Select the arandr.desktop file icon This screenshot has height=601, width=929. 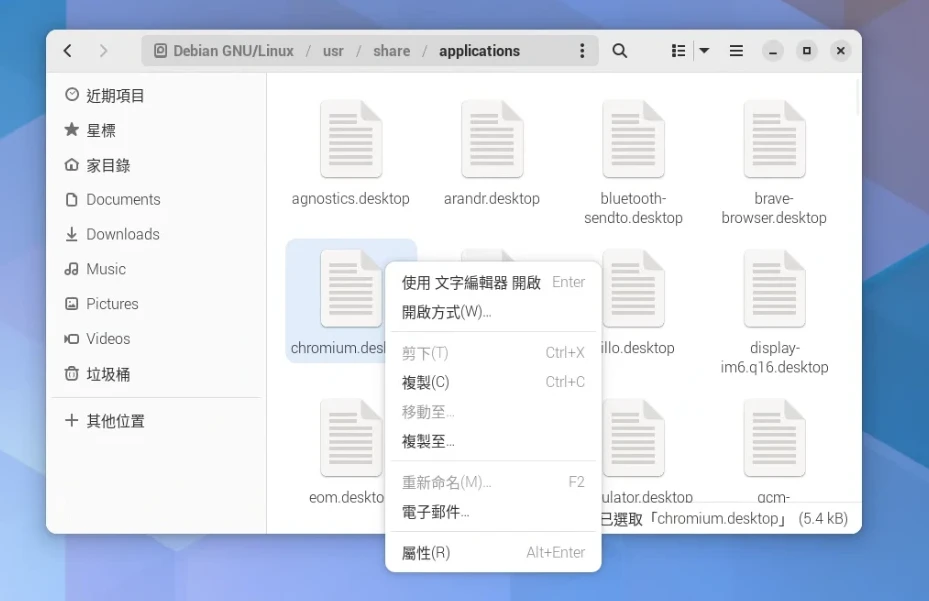click(x=492, y=140)
